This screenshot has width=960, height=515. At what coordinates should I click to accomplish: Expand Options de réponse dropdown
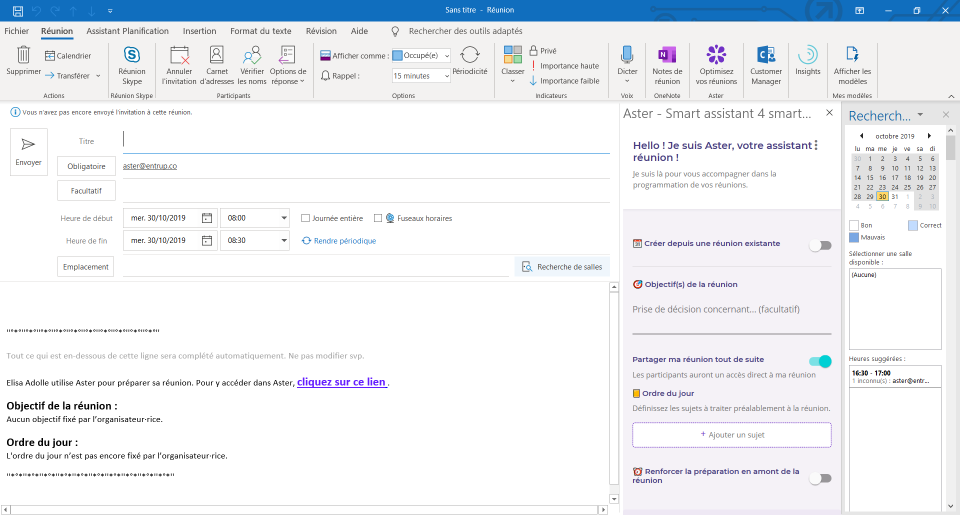pos(302,81)
